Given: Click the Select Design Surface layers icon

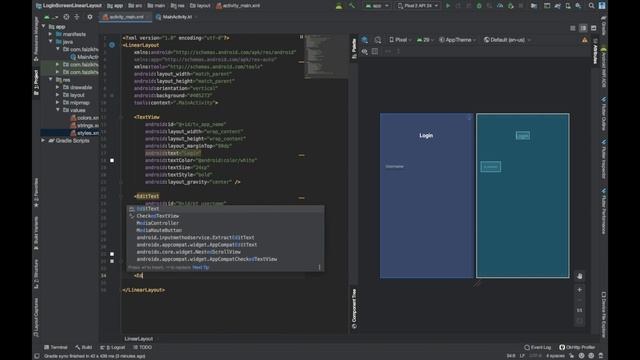Looking at the screenshot, I should click(x=364, y=40).
